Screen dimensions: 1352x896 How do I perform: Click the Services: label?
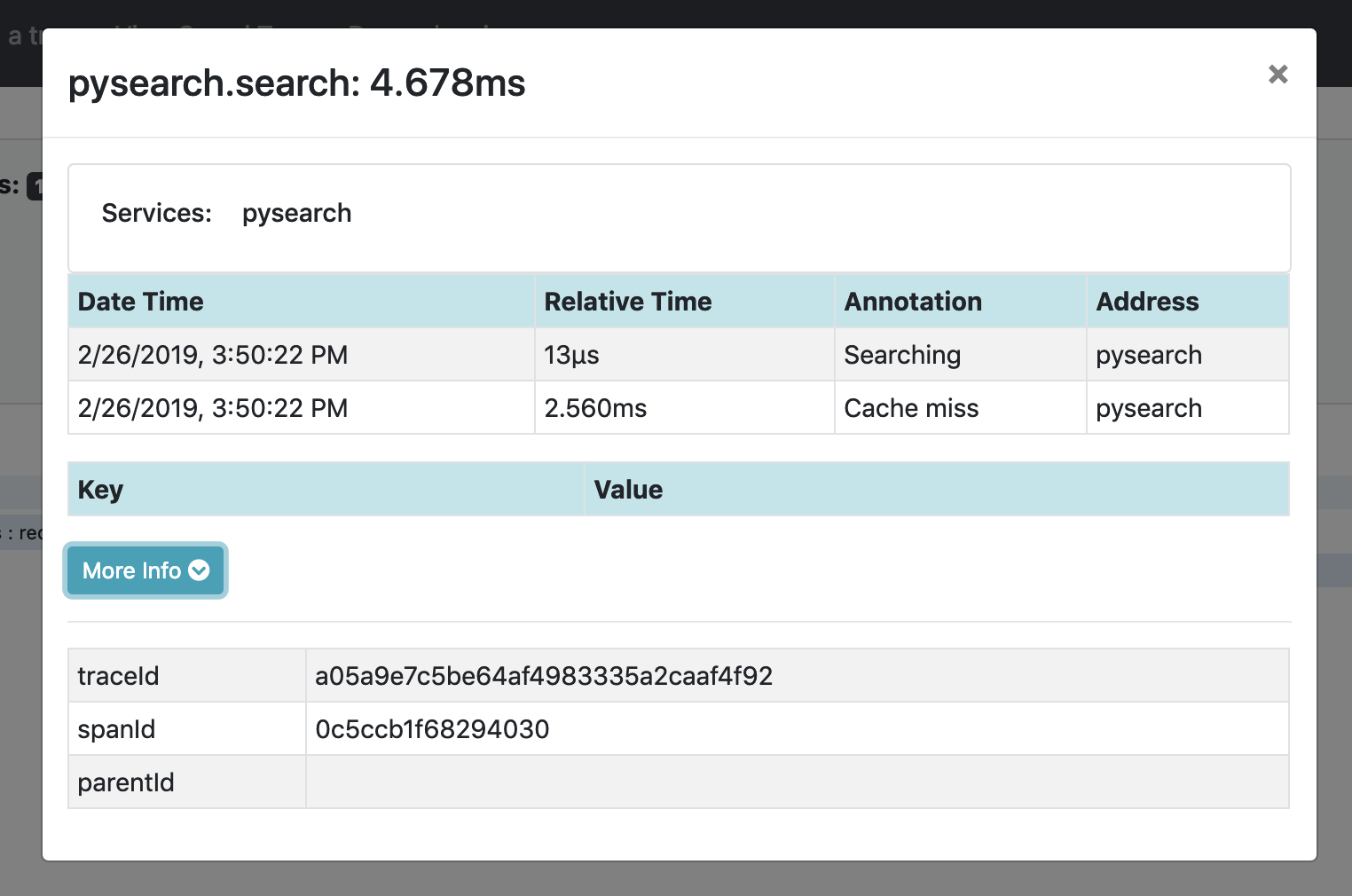click(157, 213)
